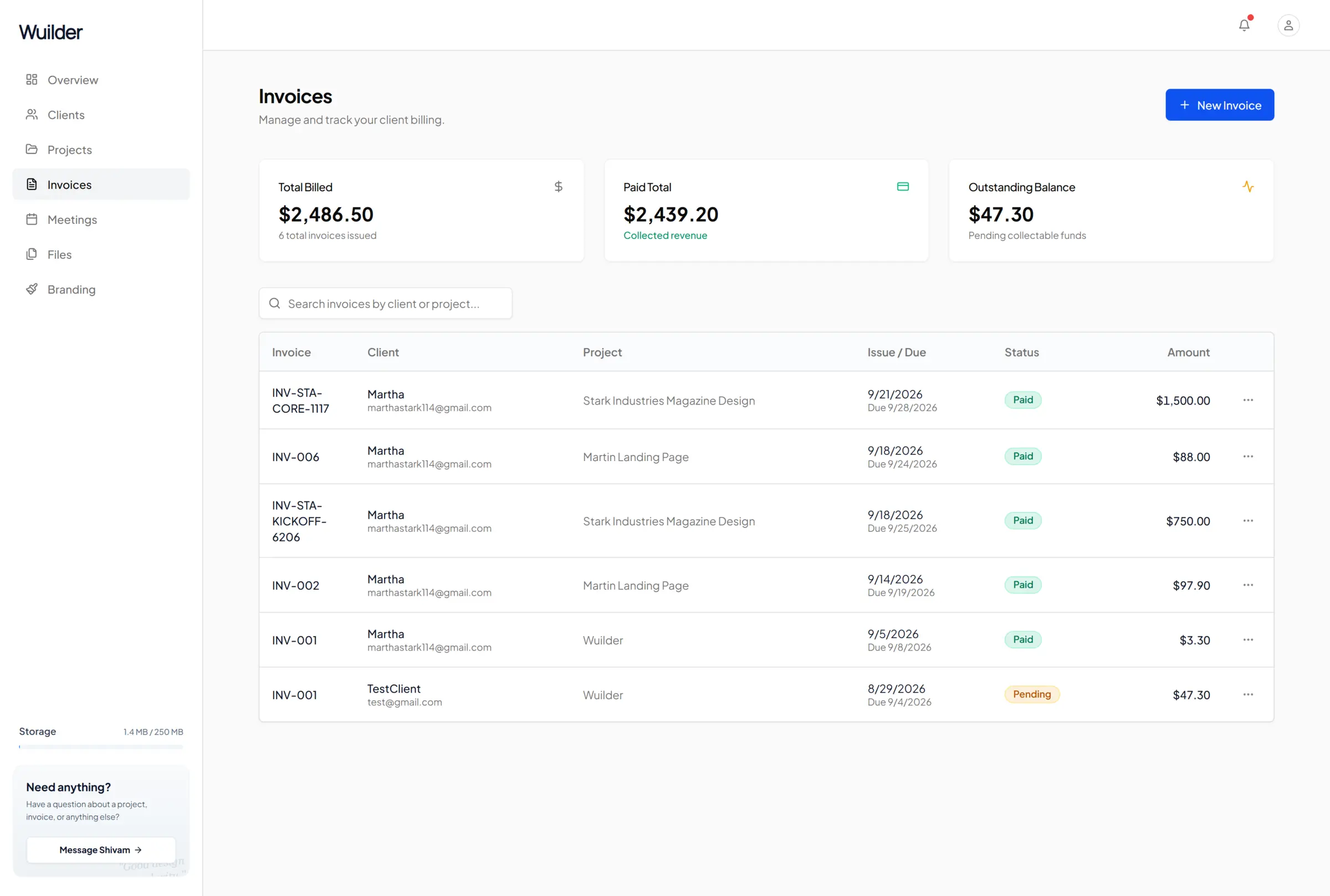Click Due 9/4/2026 date
1330x896 pixels.
pyautogui.click(x=899, y=702)
